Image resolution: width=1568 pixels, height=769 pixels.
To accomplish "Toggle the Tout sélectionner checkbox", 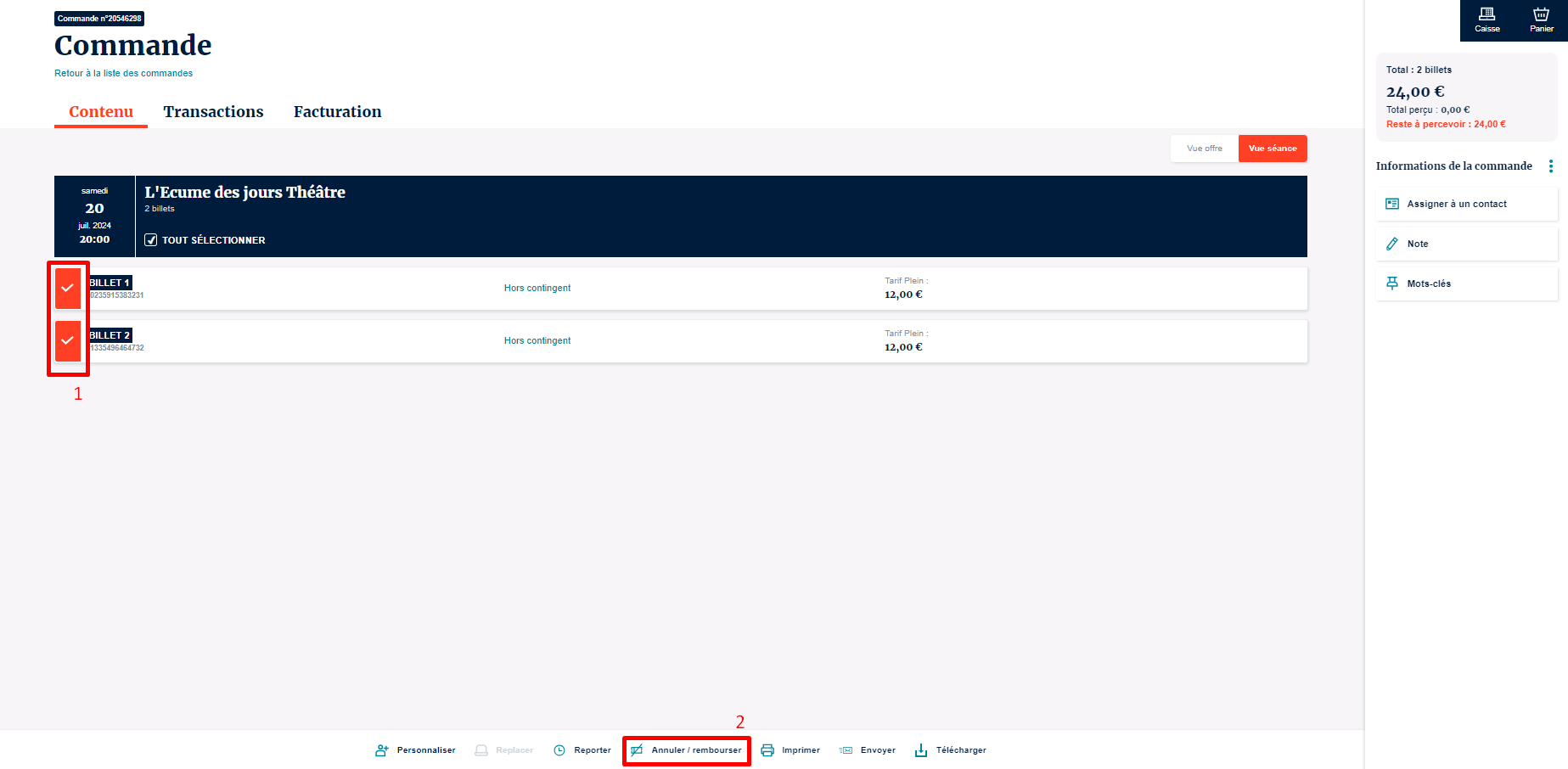I will tap(151, 240).
